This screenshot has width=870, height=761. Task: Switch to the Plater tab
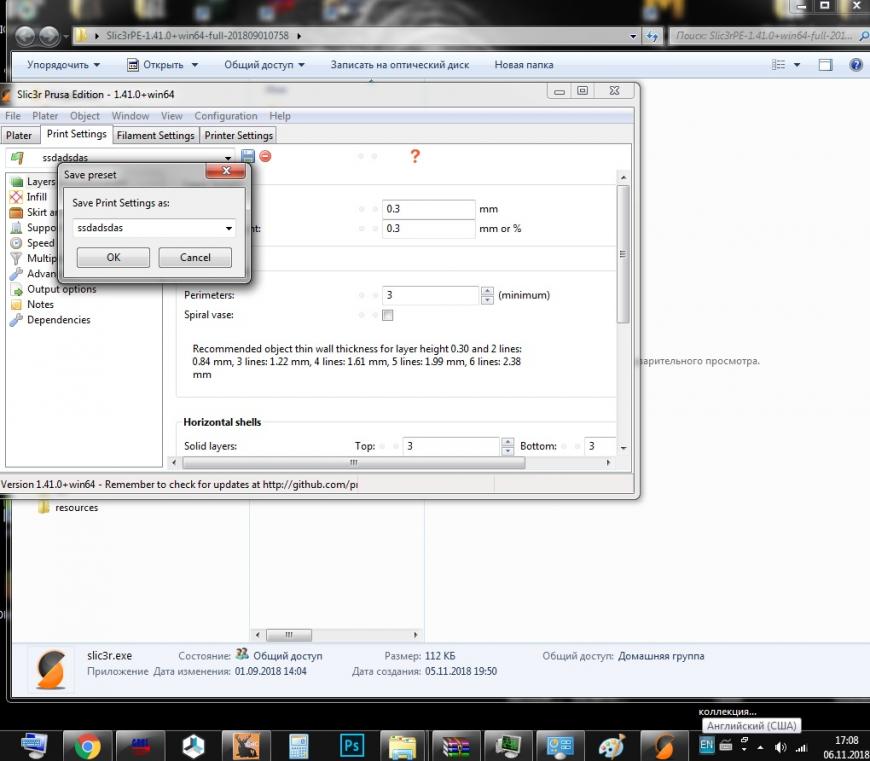pos(19,135)
